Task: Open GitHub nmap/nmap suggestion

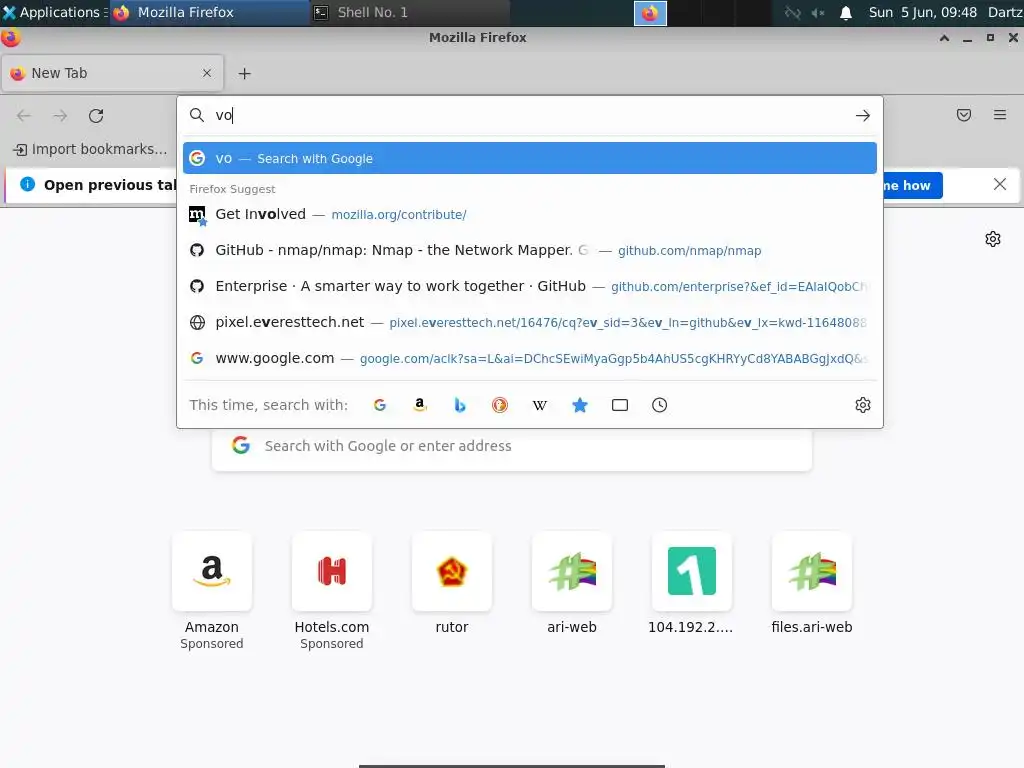Action: tap(530, 250)
